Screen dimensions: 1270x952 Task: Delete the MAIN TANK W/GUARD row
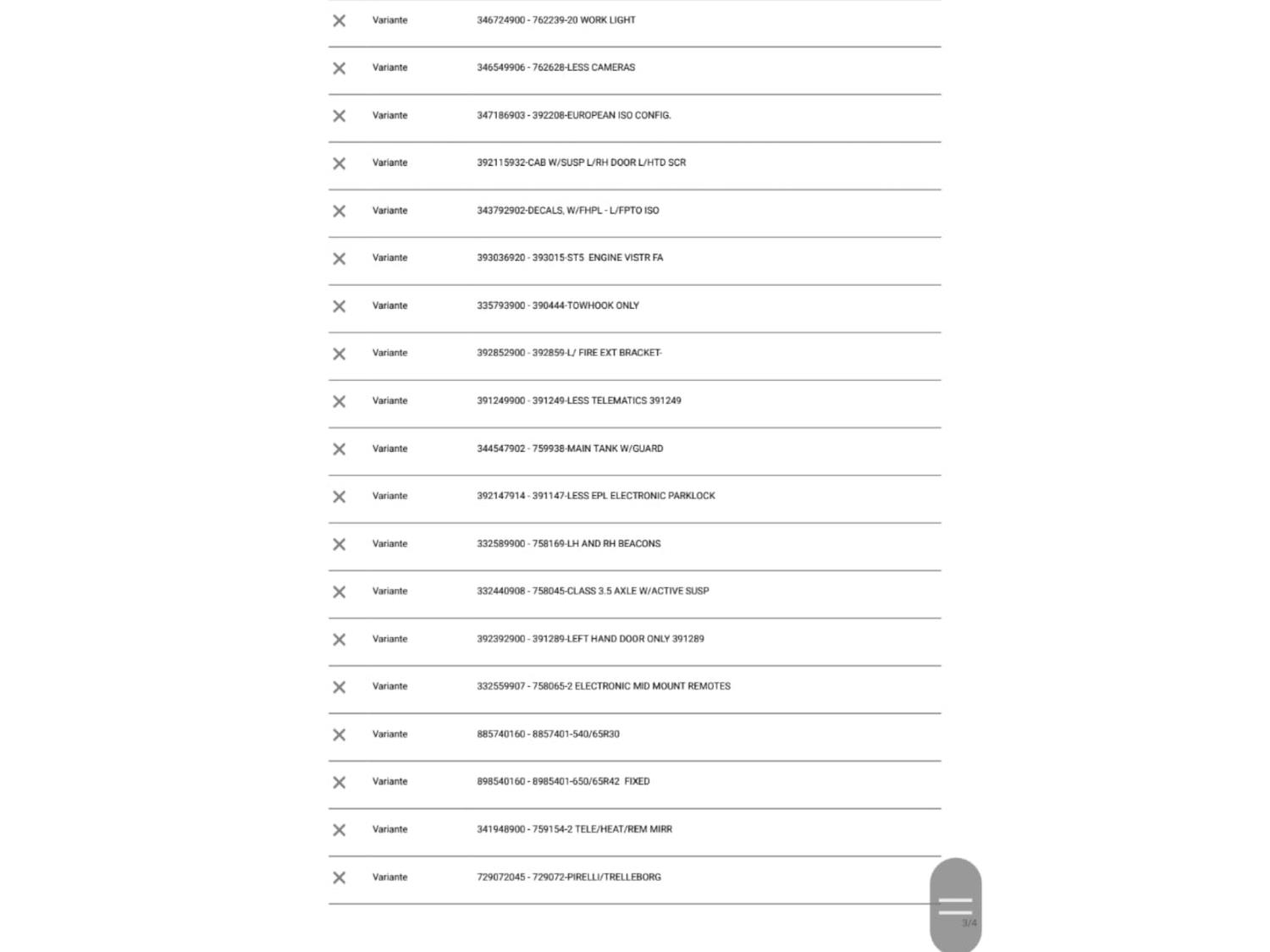(339, 448)
